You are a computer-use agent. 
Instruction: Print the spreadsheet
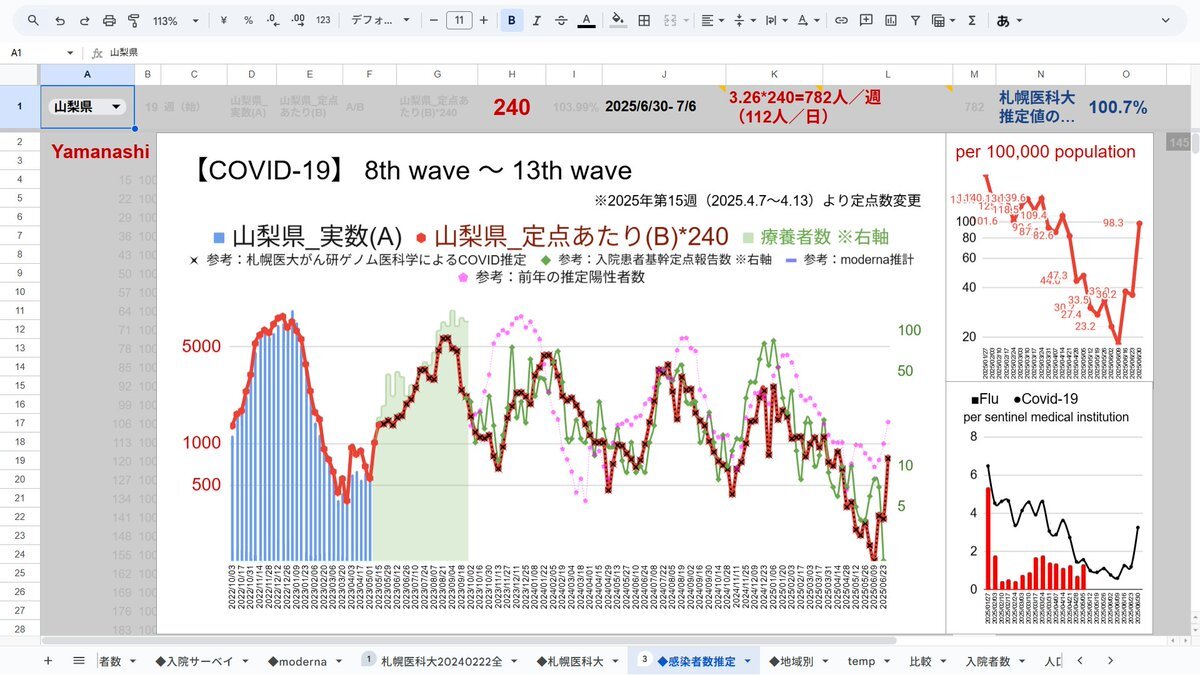(x=109, y=20)
